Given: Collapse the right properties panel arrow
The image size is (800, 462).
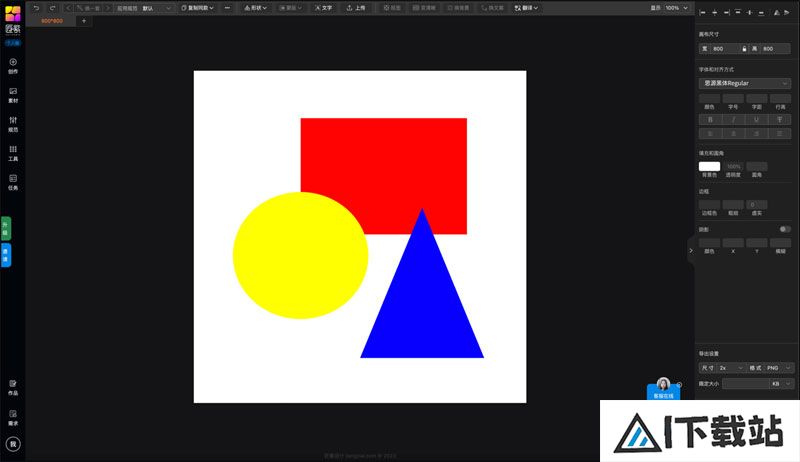Looking at the screenshot, I should (691, 250).
